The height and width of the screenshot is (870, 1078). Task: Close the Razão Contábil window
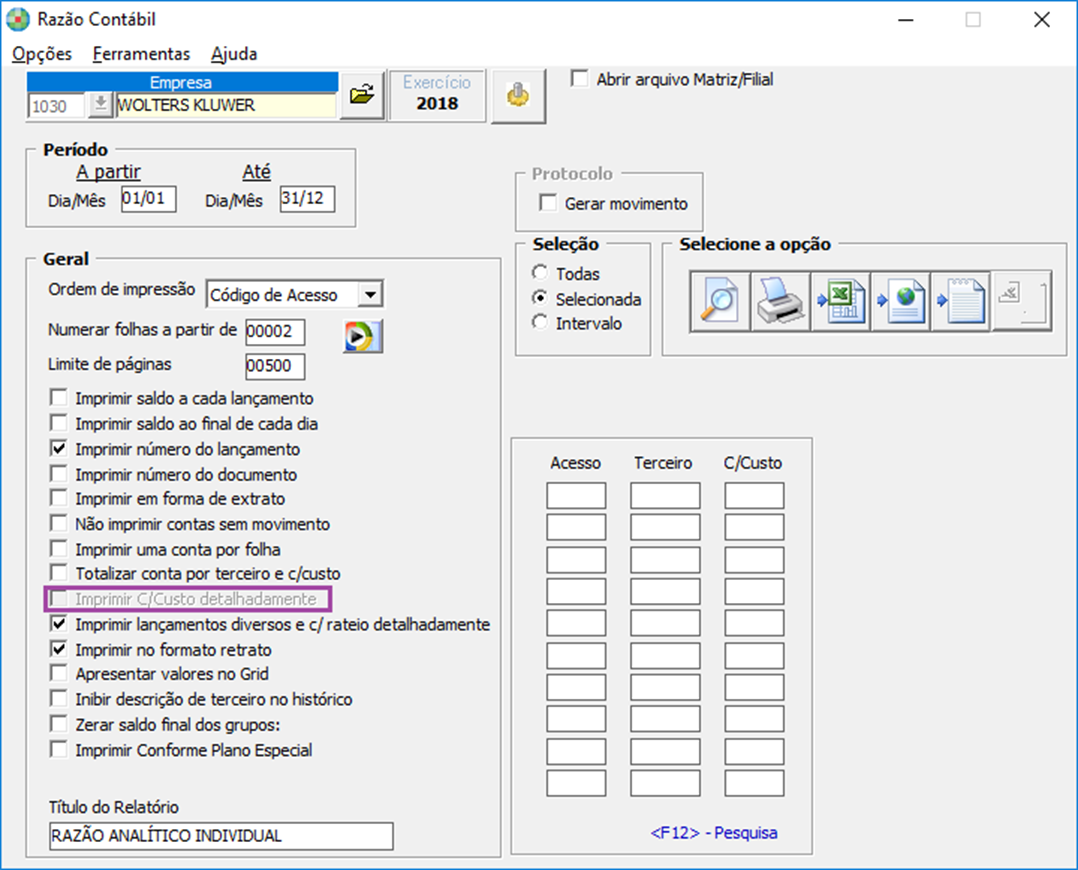click(1042, 19)
